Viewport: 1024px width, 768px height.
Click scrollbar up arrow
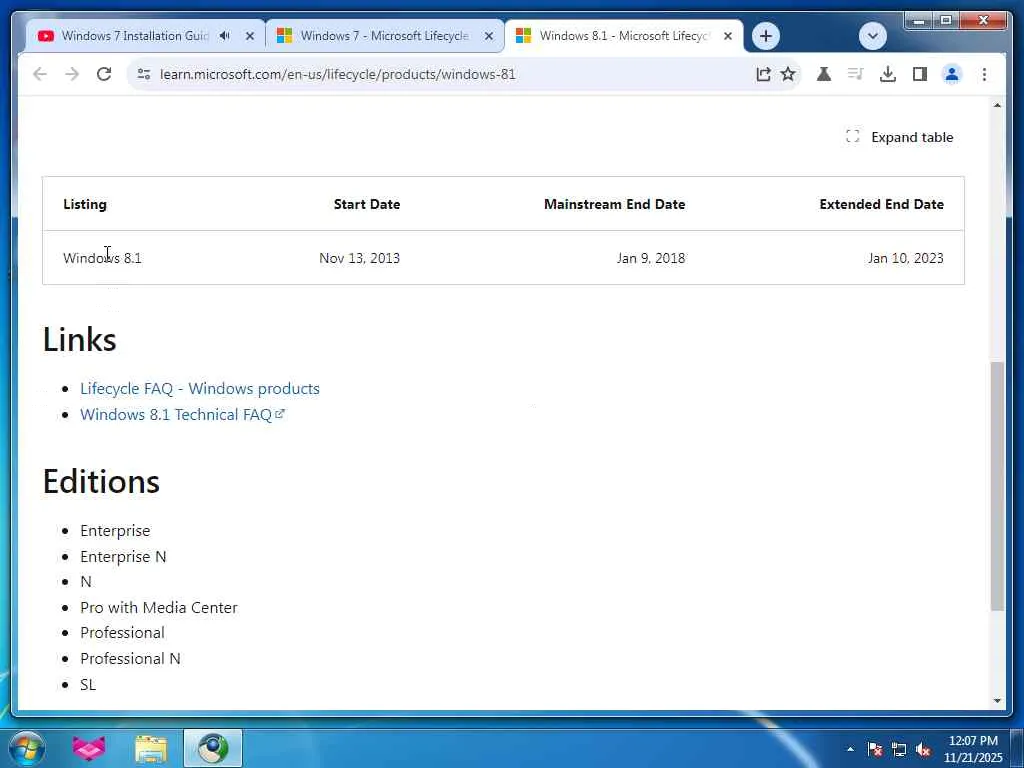click(x=997, y=105)
